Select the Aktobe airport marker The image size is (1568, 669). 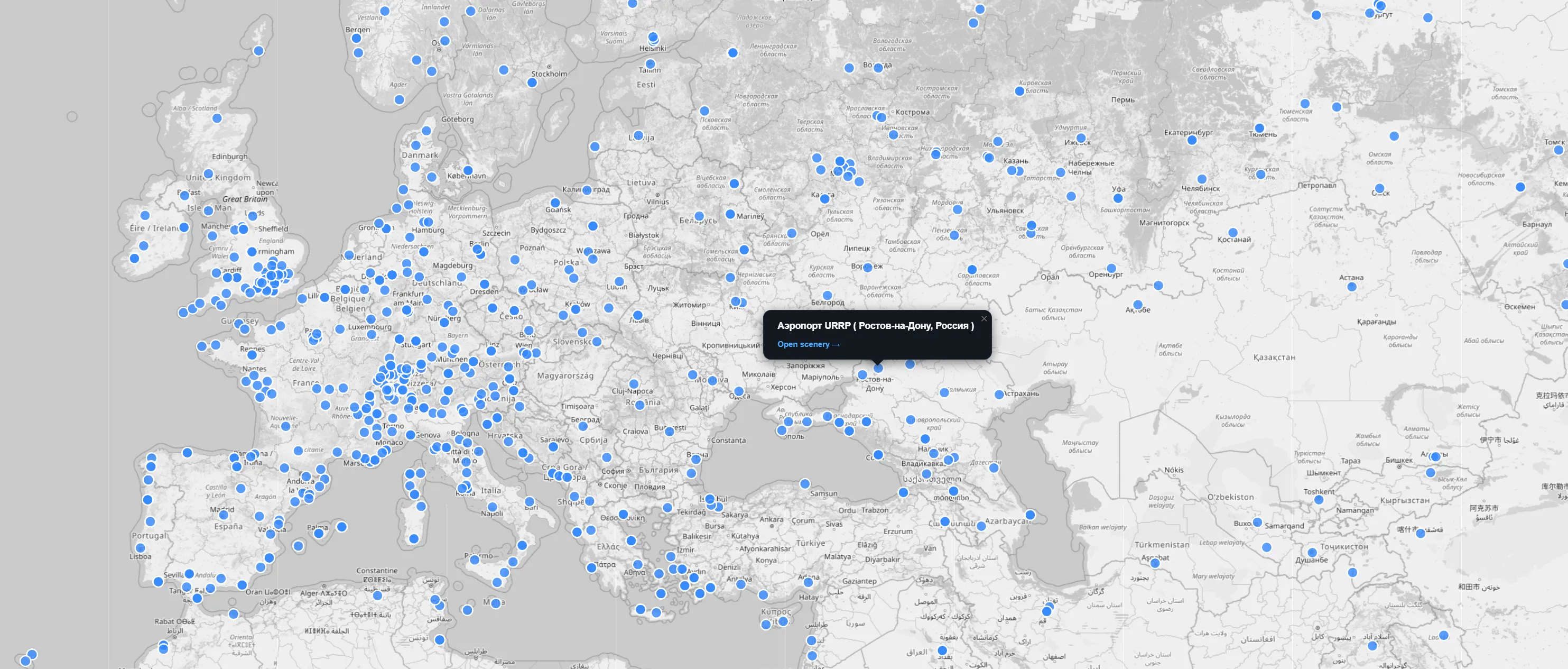1138,305
